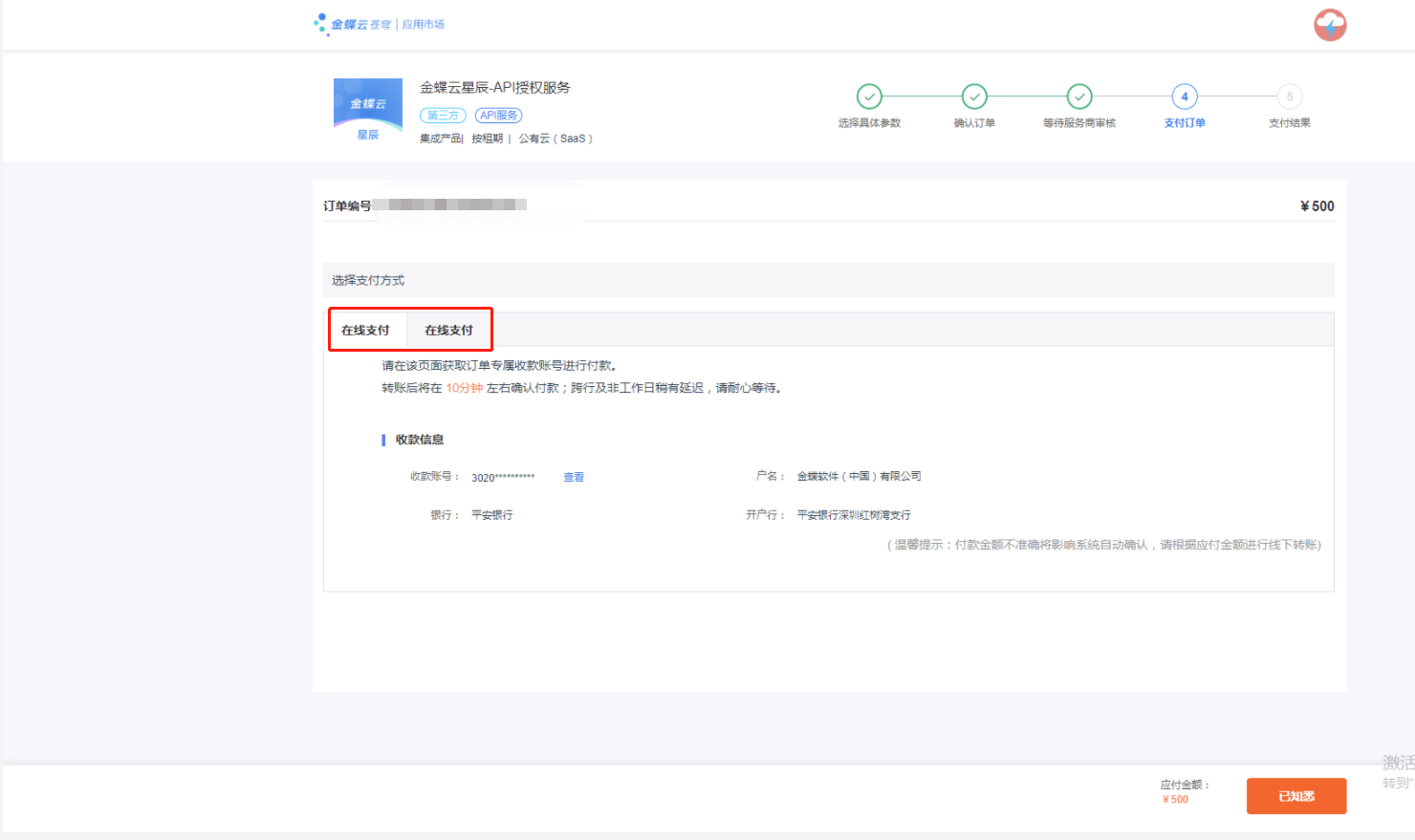This screenshot has height=840, width=1415.
Task: Click the 等待服务商审核 step label
Action: [x=1079, y=123]
